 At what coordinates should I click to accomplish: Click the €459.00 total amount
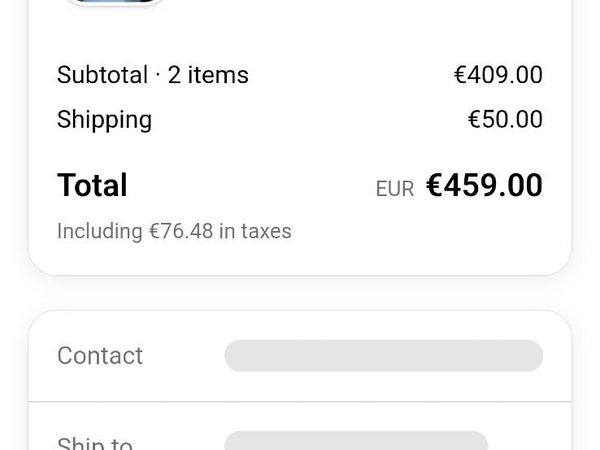tap(484, 185)
